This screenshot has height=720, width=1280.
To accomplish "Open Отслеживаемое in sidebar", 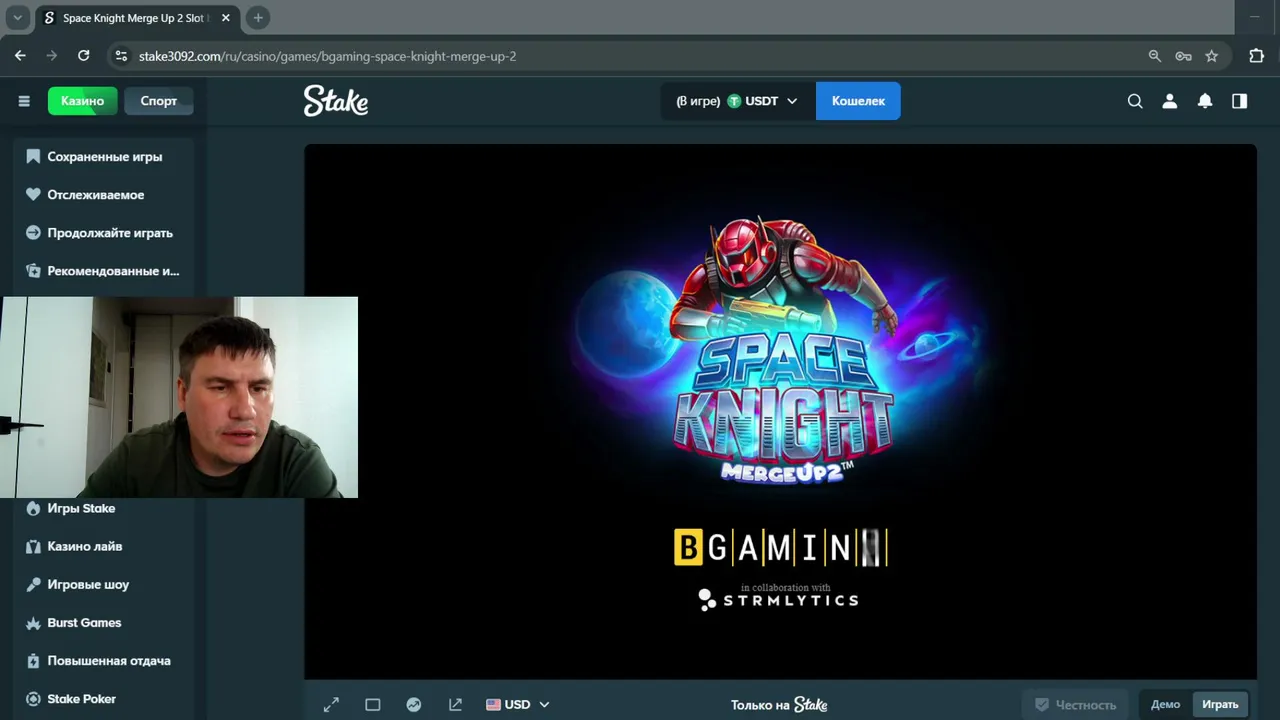I will pos(104,195).
